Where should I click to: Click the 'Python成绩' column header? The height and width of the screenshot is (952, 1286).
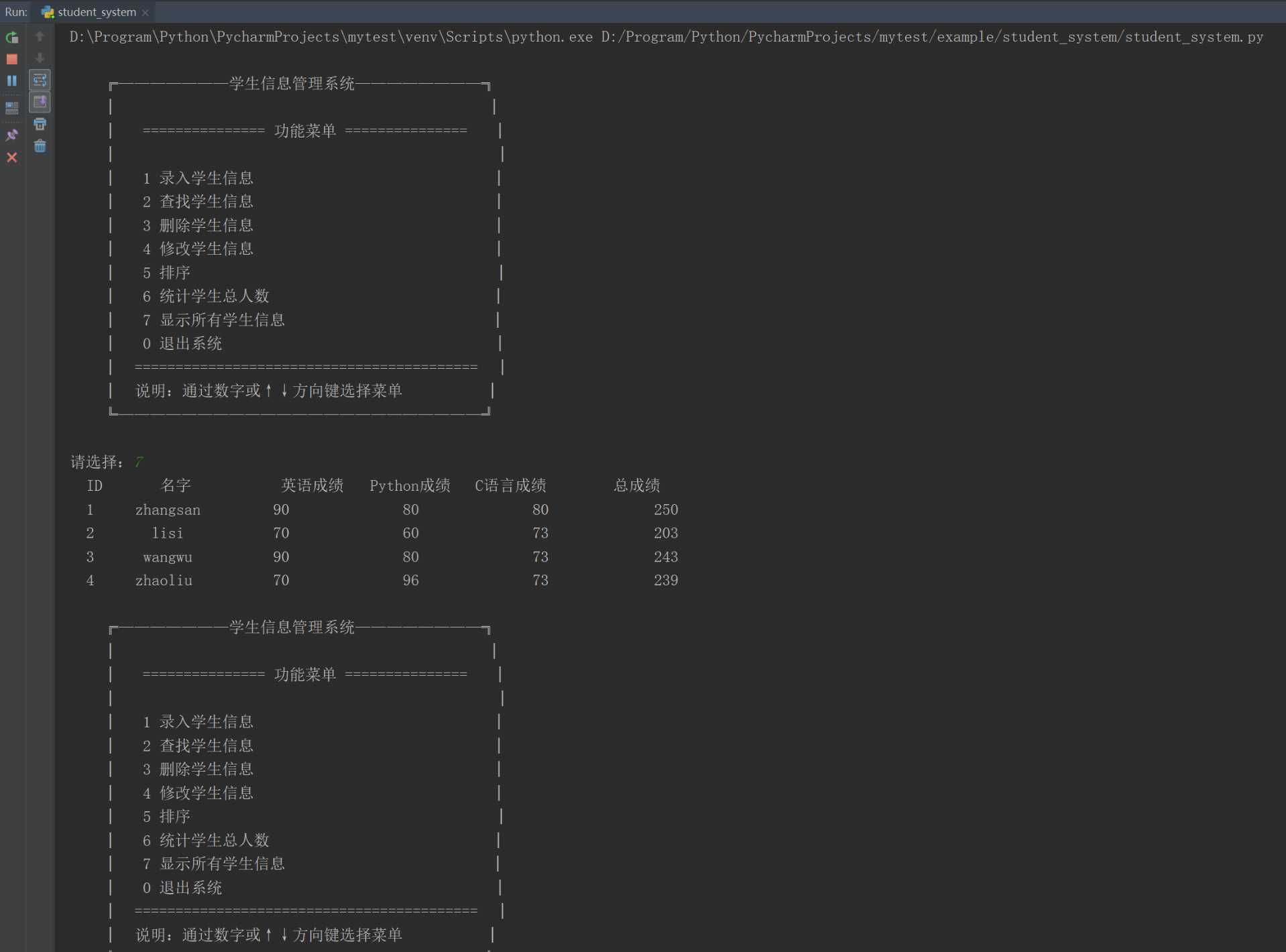click(410, 485)
